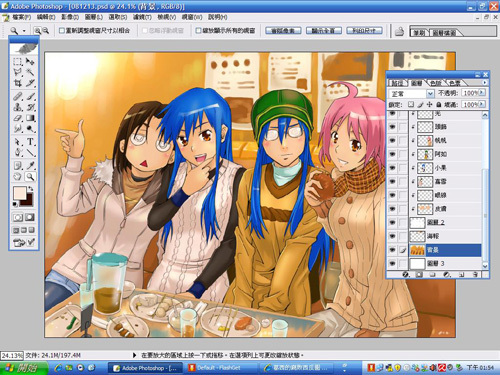The image size is (500, 375).
Task: Select the History Brush tool
Action: [30, 107]
